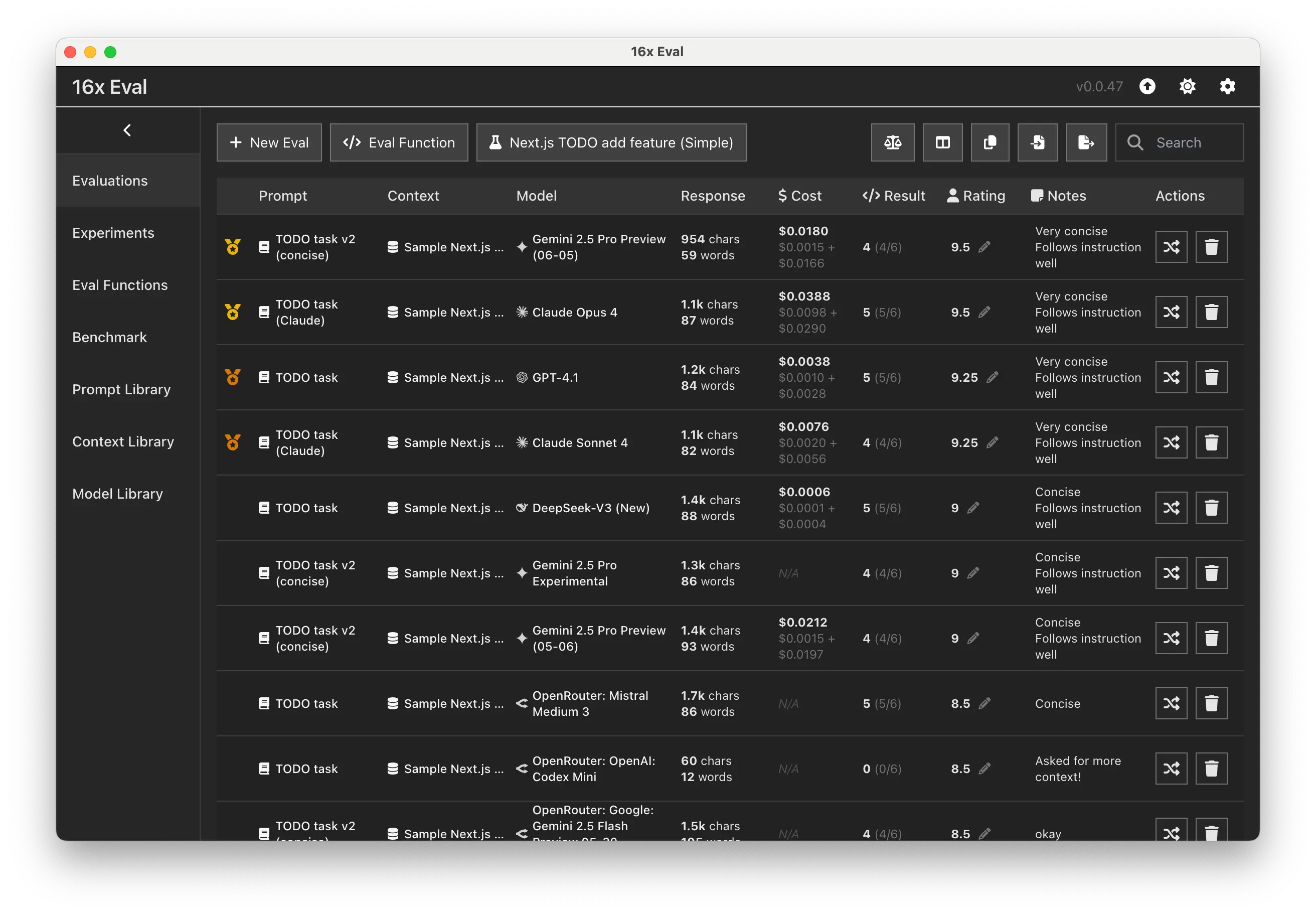Open settings gear icon in header
This screenshot has height=915, width=1316.
click(x=1227, y=87)
